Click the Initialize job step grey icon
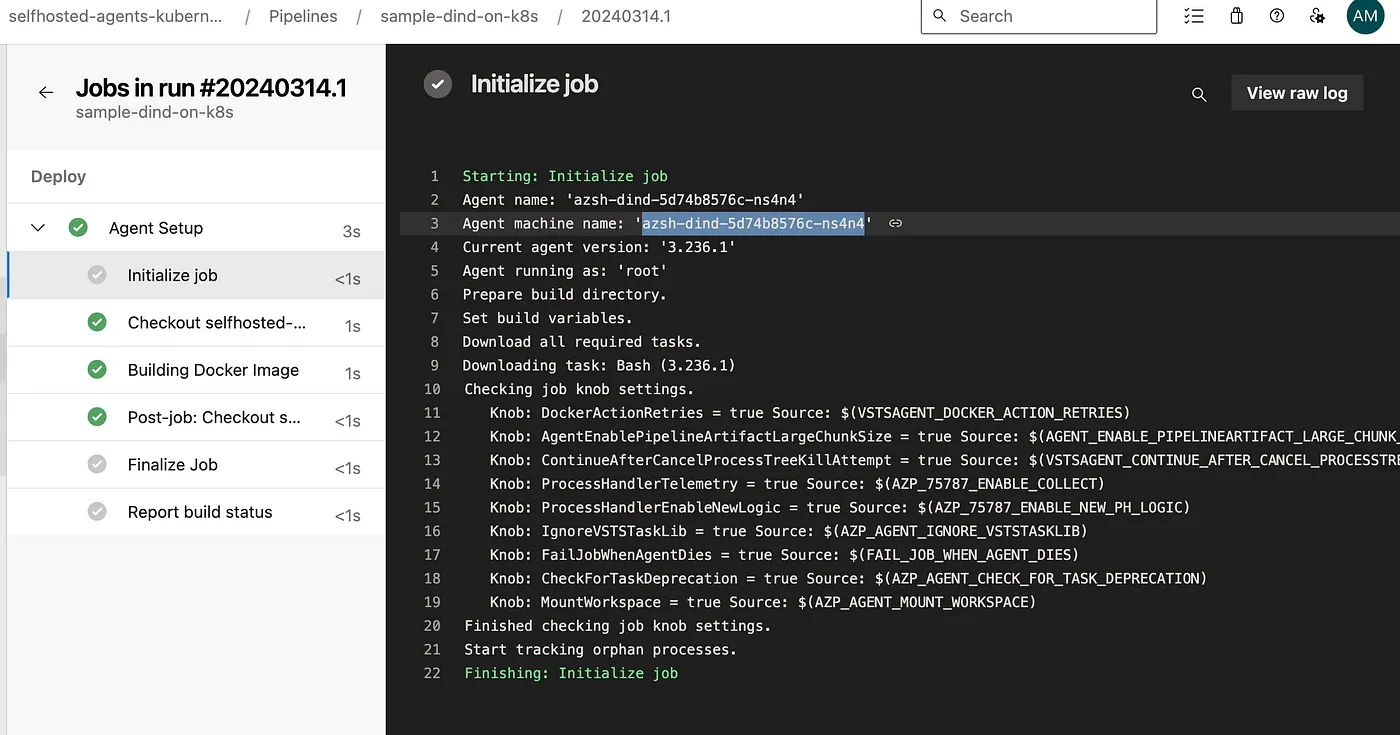Viewport: 1400px width, 735px height. tap(97, 275)
